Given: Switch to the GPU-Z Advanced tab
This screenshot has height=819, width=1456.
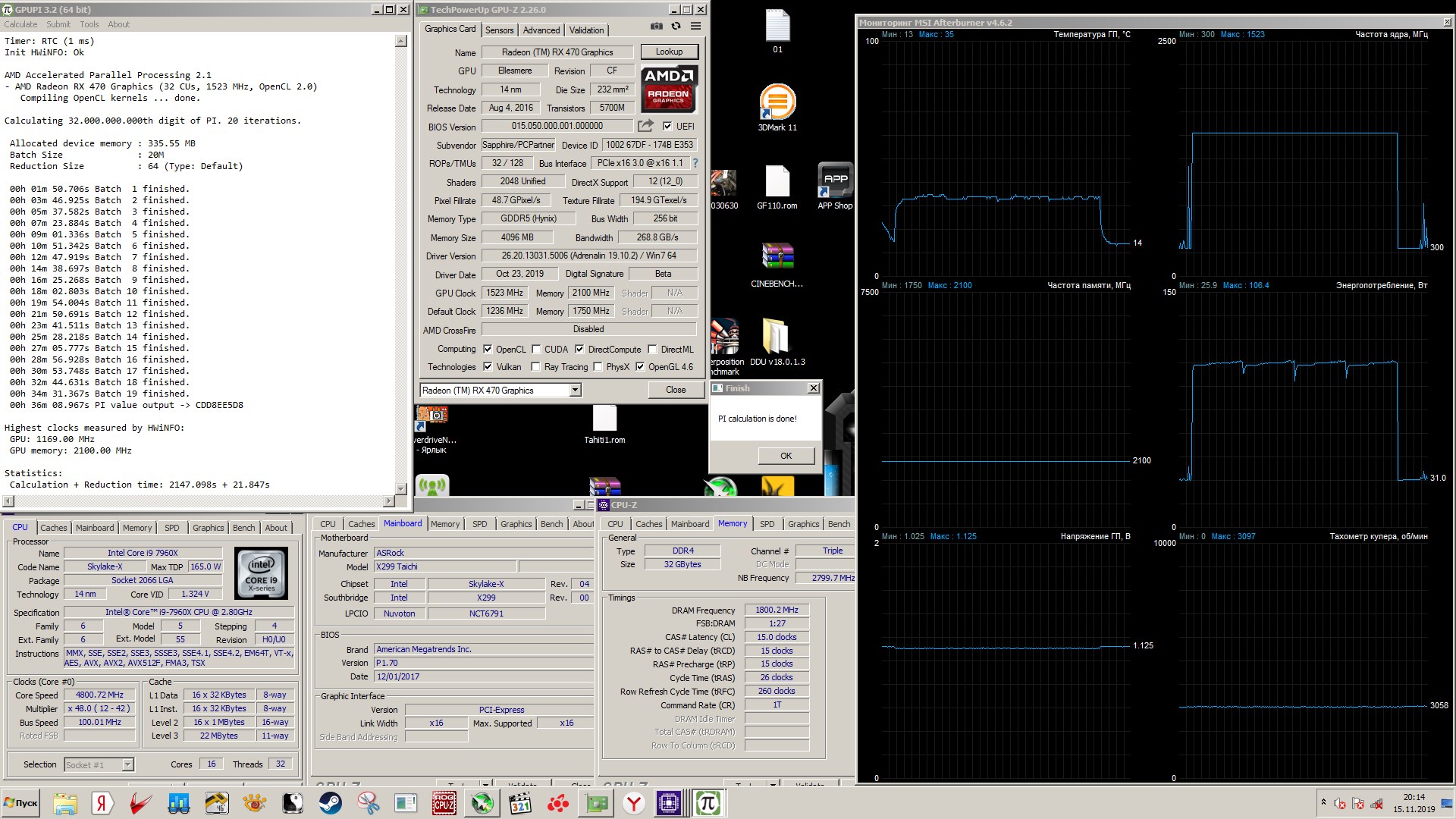Looking at the screenshot, I should (541, 30).
